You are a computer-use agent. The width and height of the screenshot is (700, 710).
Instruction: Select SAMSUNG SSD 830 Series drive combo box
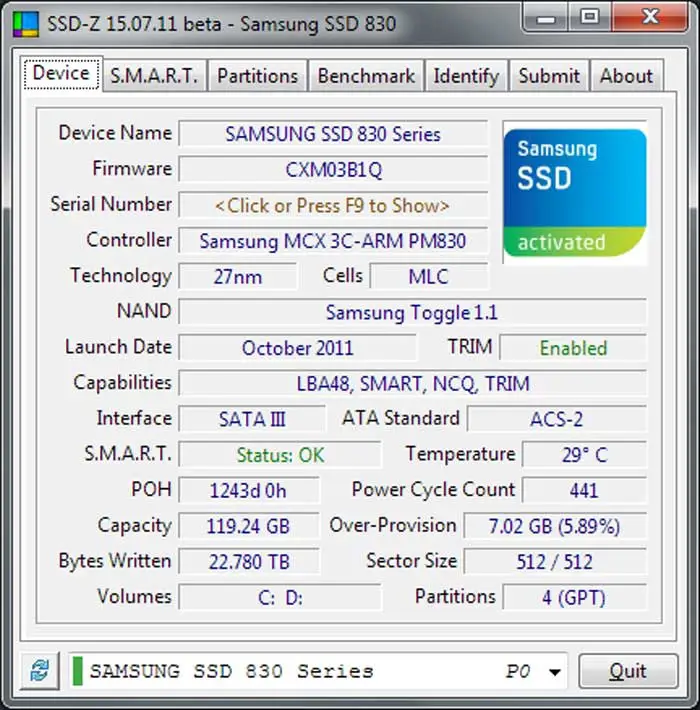(x=317, y=671)
